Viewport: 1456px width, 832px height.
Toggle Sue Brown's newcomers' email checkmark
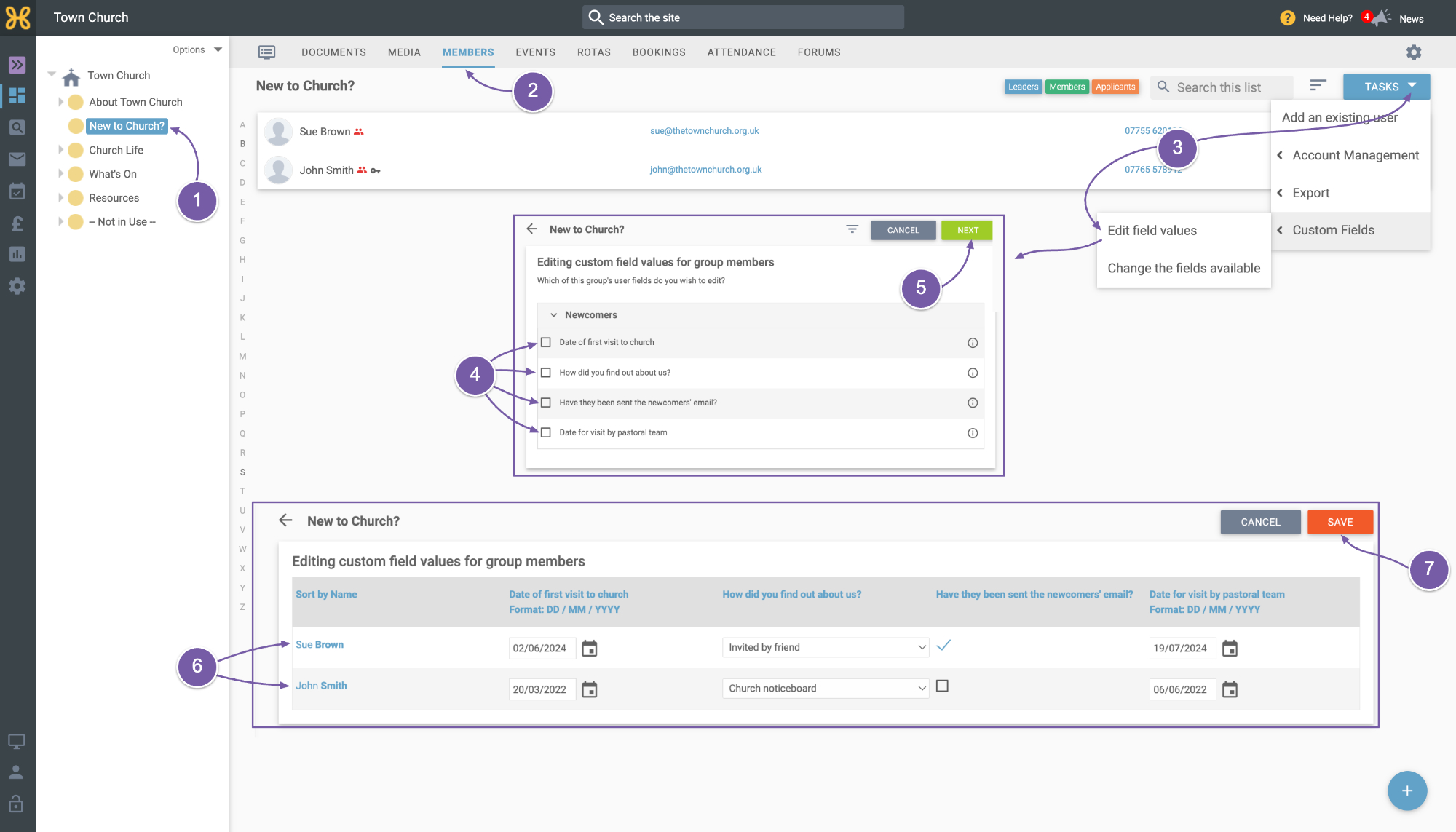click(943, 645)
